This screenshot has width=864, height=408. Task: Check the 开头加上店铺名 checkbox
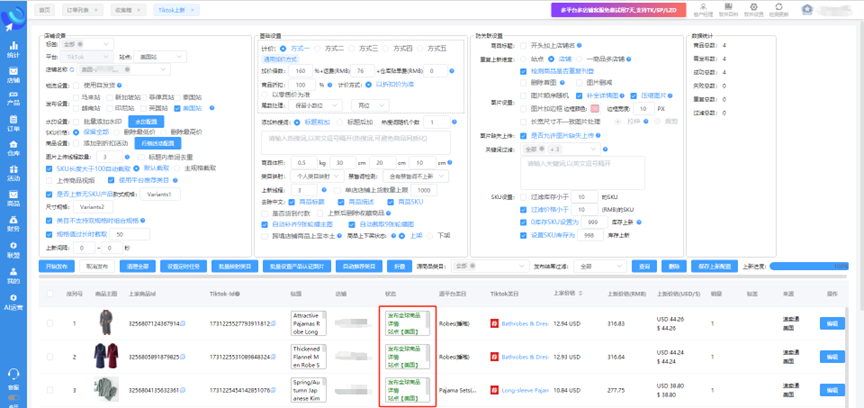(x=523, y=45)
